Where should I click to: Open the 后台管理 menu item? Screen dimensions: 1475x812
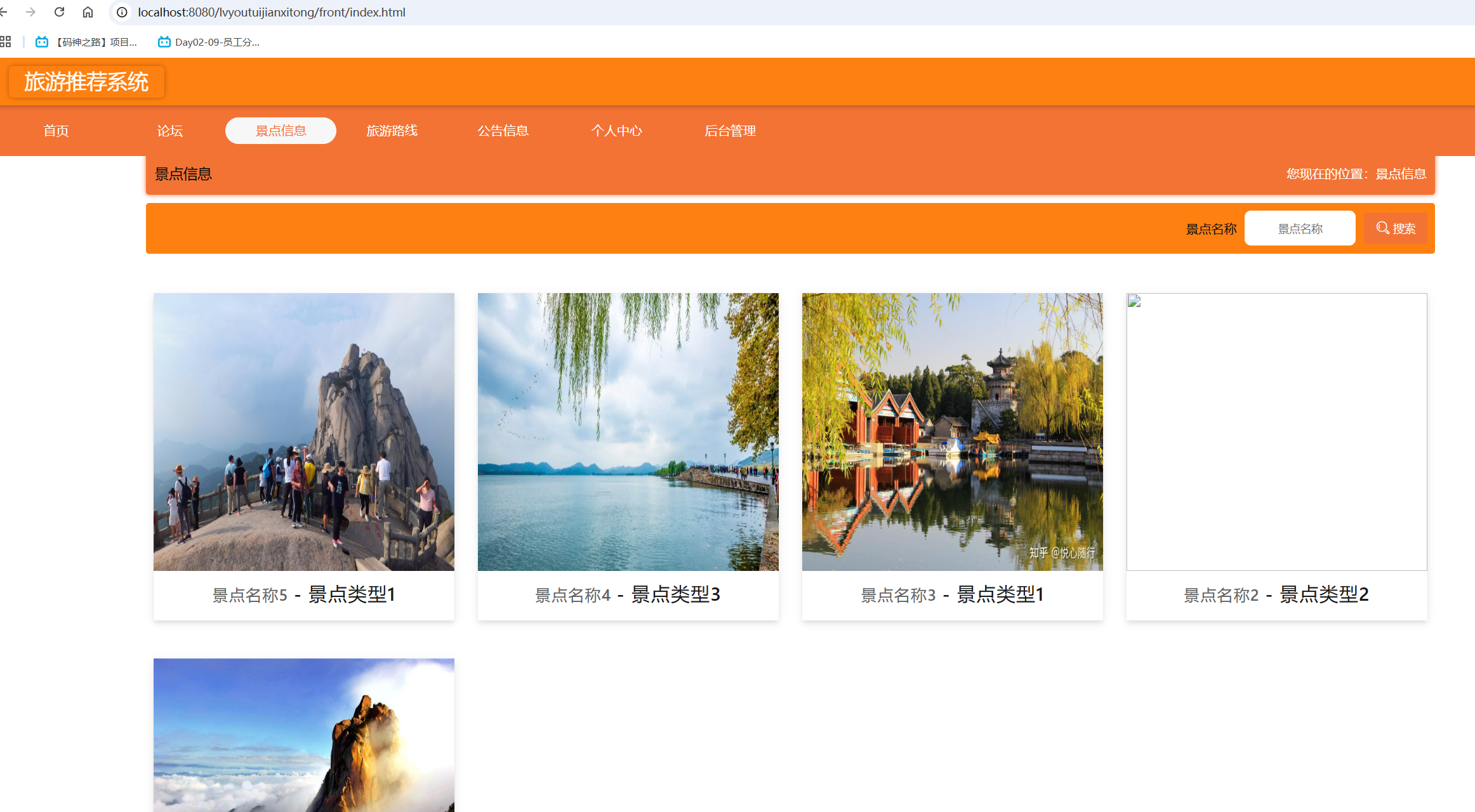point(730,131)
